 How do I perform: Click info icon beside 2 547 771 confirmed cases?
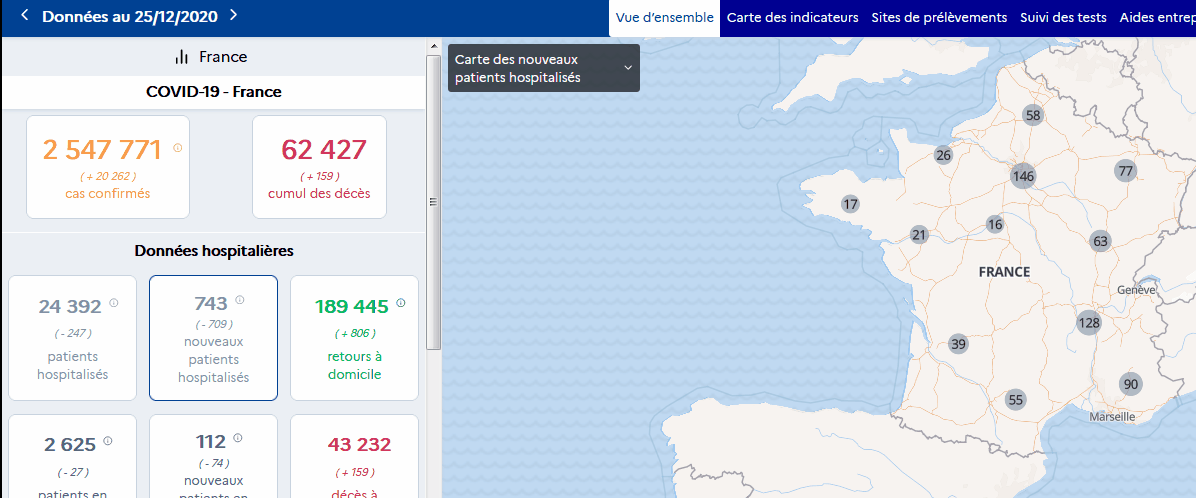coord(178,148)
